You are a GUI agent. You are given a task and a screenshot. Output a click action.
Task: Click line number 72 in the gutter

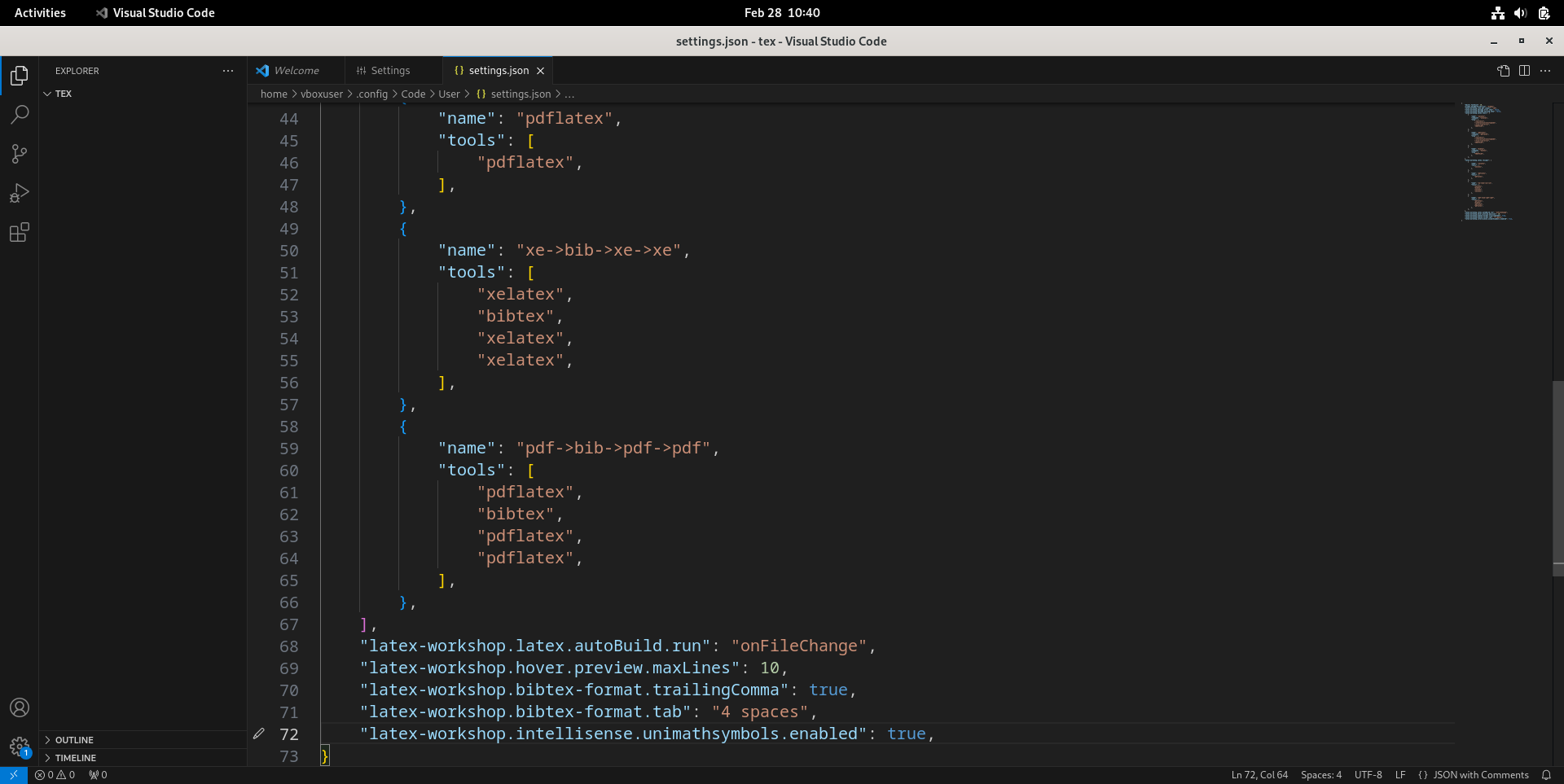[x=289, y=734]
